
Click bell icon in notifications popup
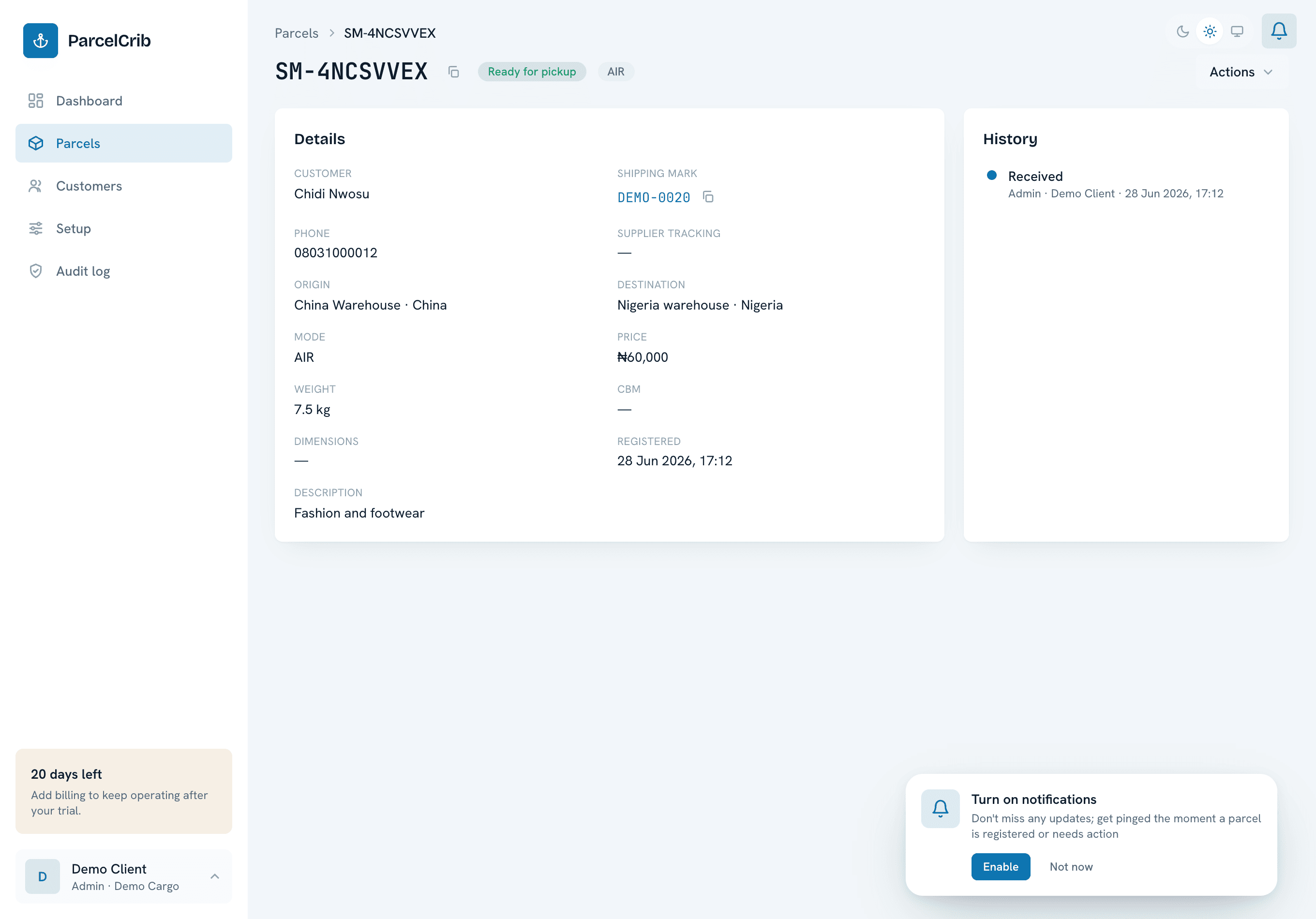click(940, 808)
